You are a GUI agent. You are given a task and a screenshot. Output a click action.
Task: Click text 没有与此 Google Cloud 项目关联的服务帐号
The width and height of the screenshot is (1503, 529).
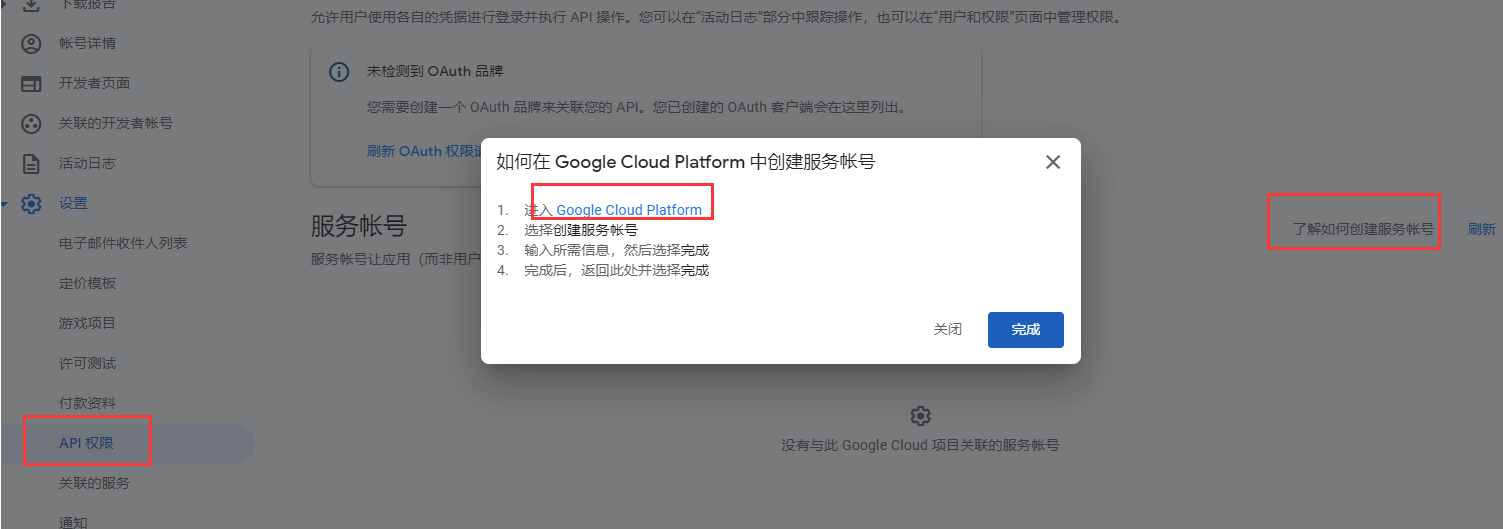(x=920, y=445)
